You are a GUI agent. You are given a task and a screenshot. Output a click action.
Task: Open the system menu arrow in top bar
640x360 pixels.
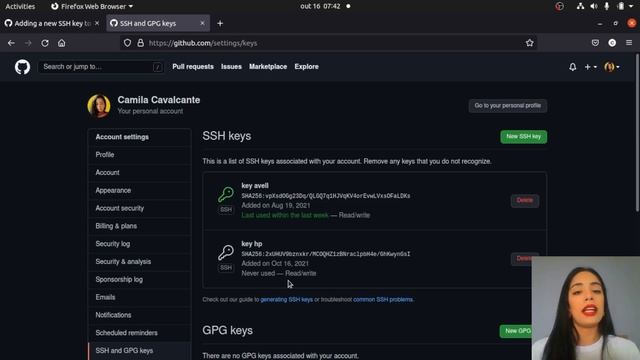tap(631, 6)
